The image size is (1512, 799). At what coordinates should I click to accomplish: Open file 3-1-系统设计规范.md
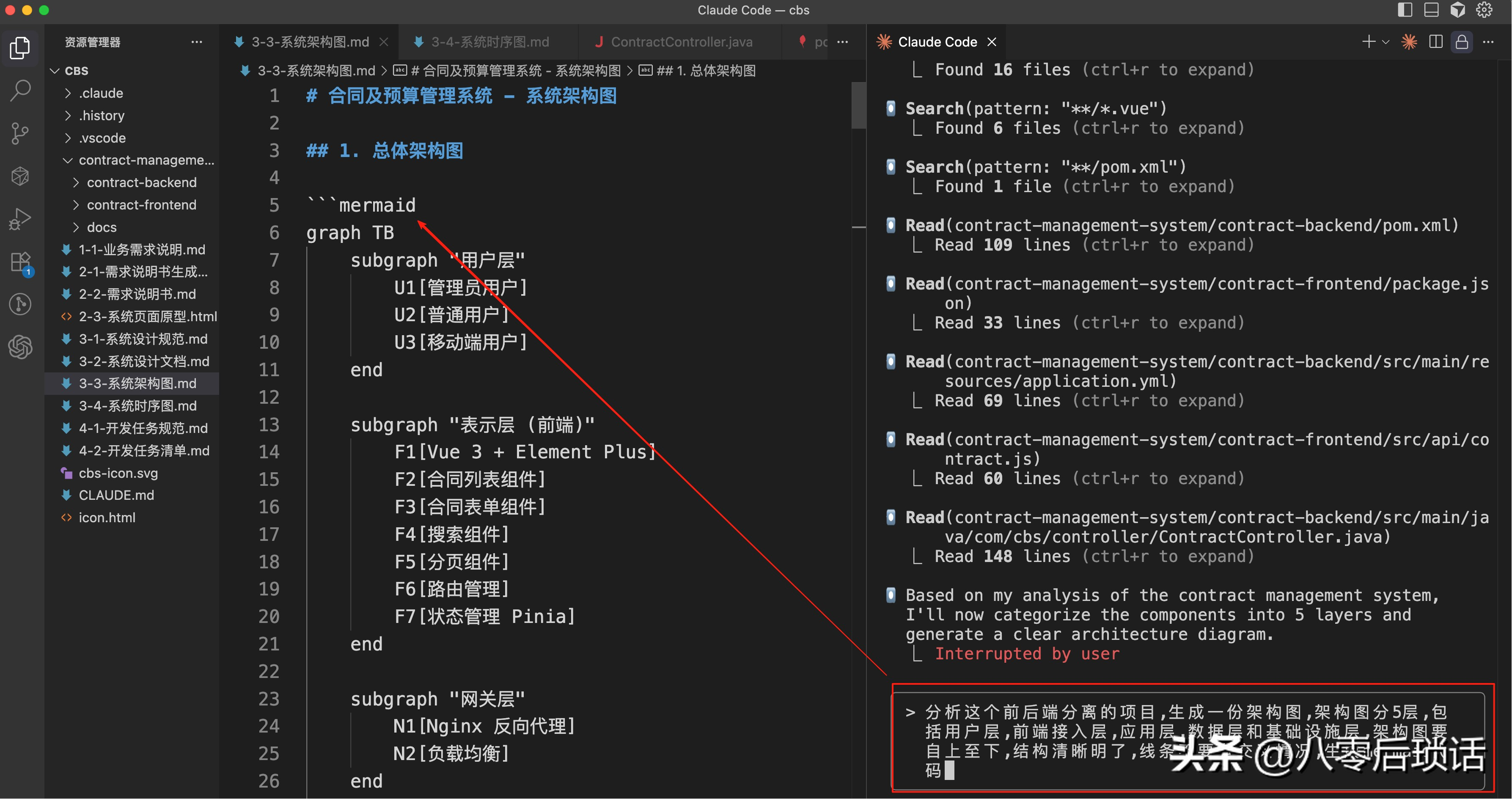tap(132, 339)
